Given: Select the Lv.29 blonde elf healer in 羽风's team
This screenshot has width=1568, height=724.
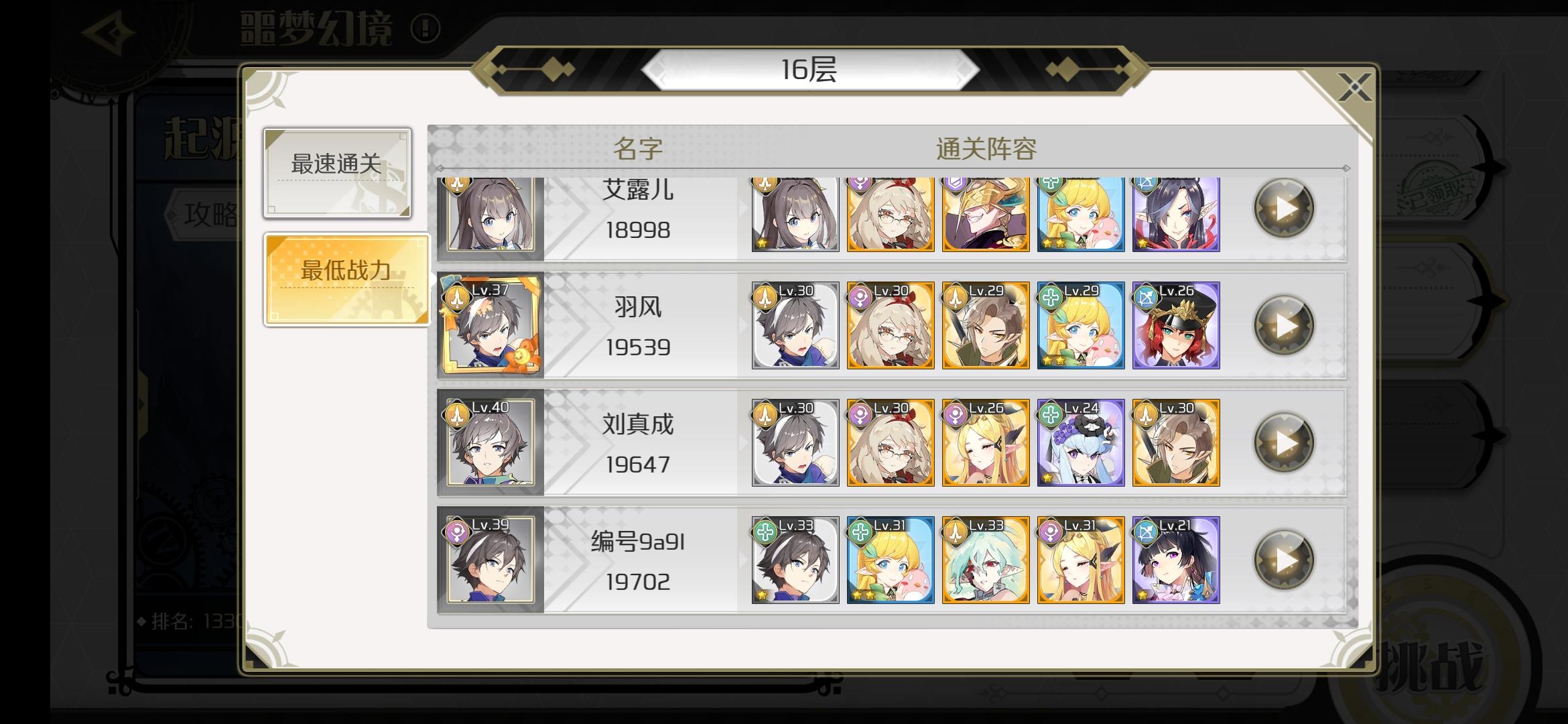Looking at the screenshot, I should pos(1081,326).
